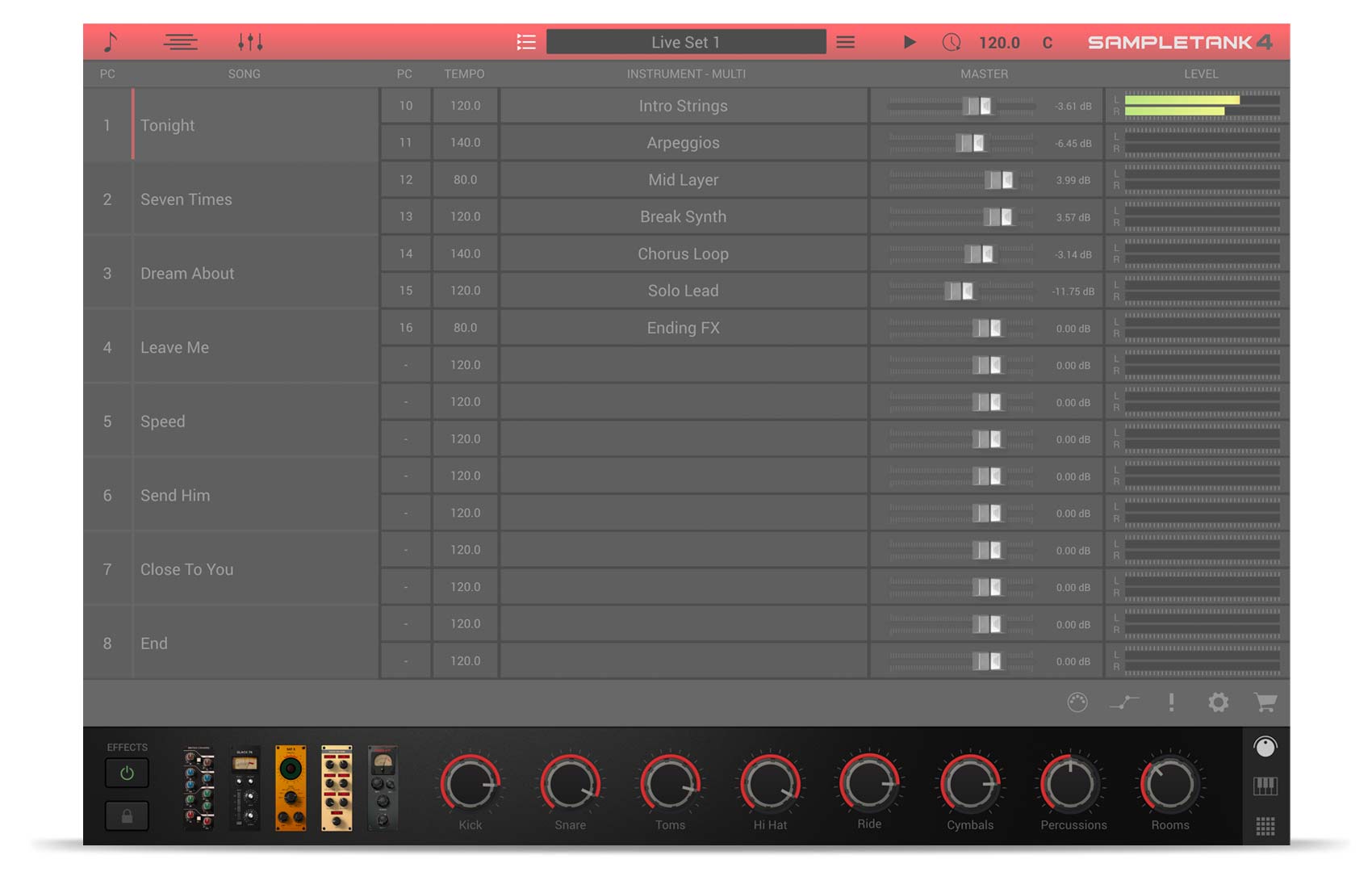Open the settings gear icon
The height and width of the screenshot is (872, 1372).
pyautogui.click(x=1218, y=702)
